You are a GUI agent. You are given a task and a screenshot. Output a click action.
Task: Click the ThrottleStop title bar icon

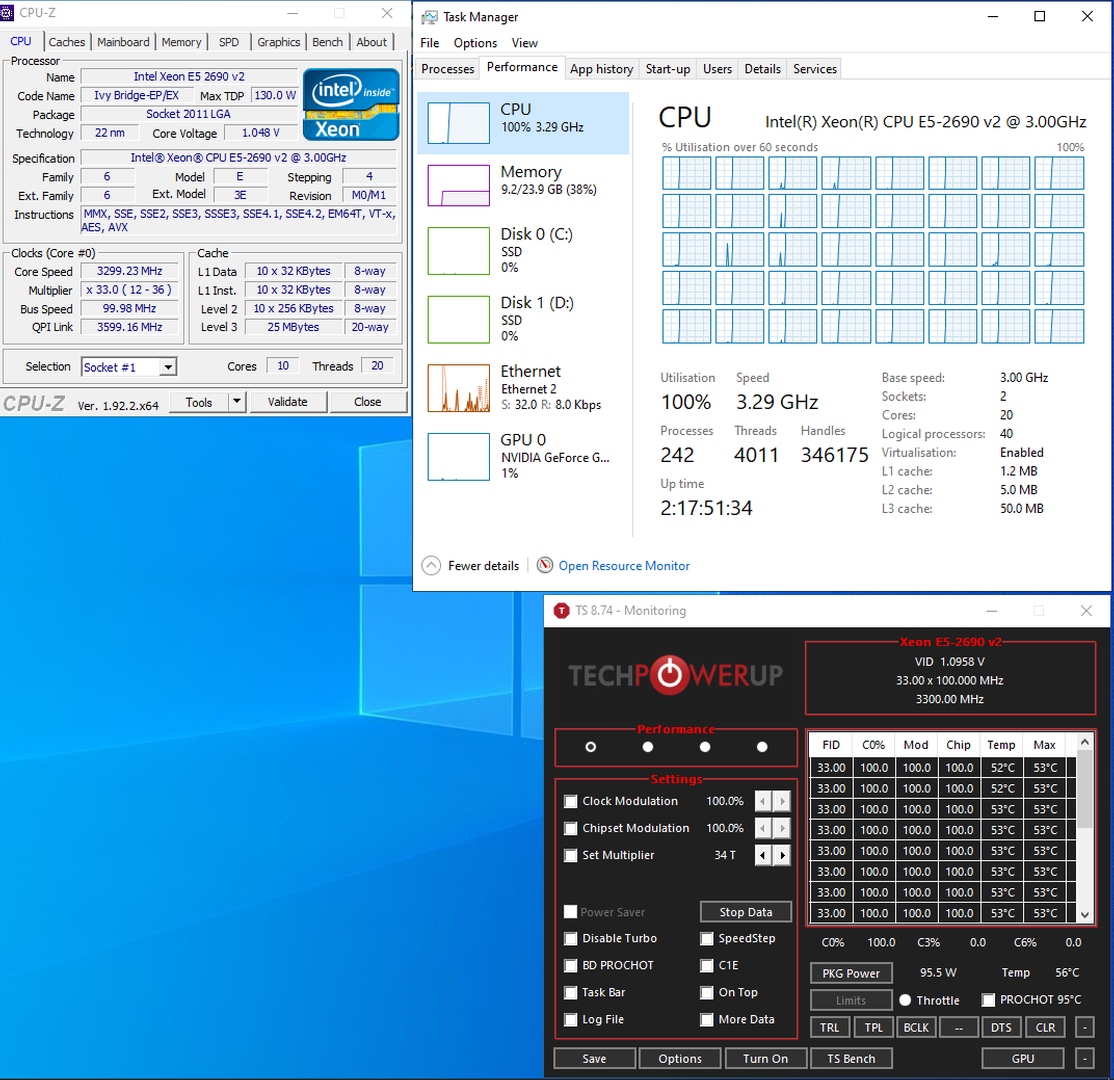(561, 610)
